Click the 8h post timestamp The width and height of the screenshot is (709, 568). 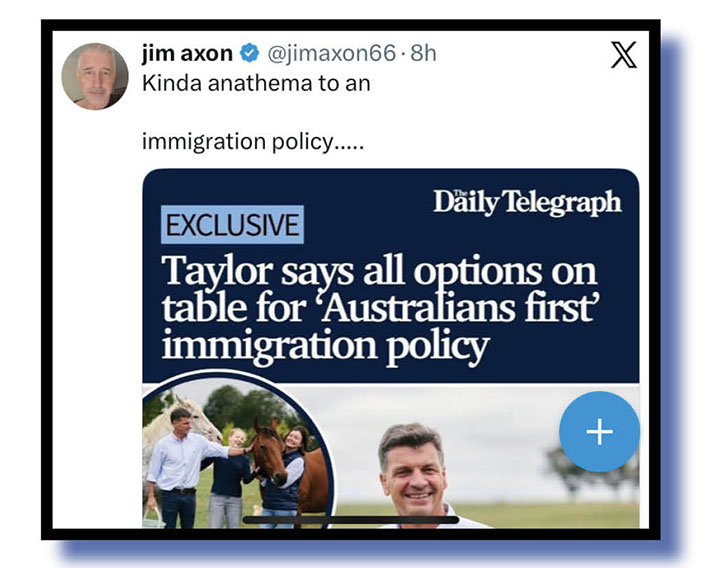pyautogui.click(x=423, y=53)
